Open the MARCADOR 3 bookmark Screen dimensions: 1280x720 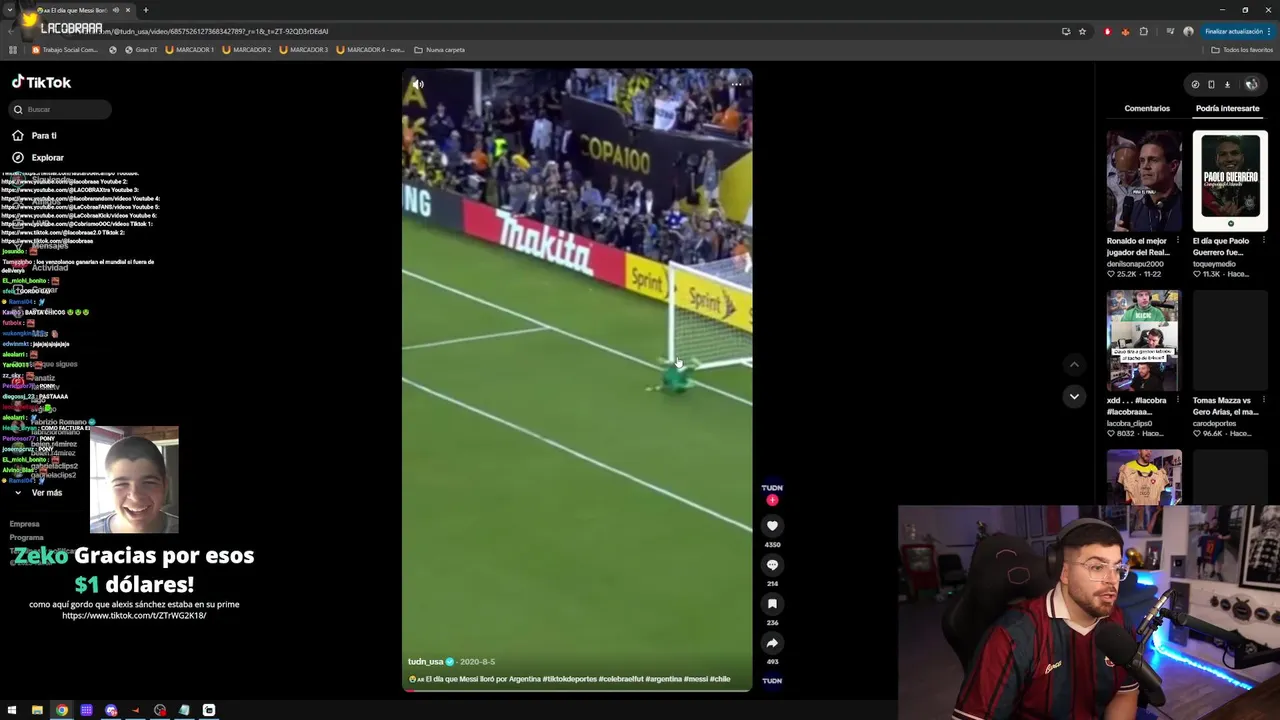[303, 50]
